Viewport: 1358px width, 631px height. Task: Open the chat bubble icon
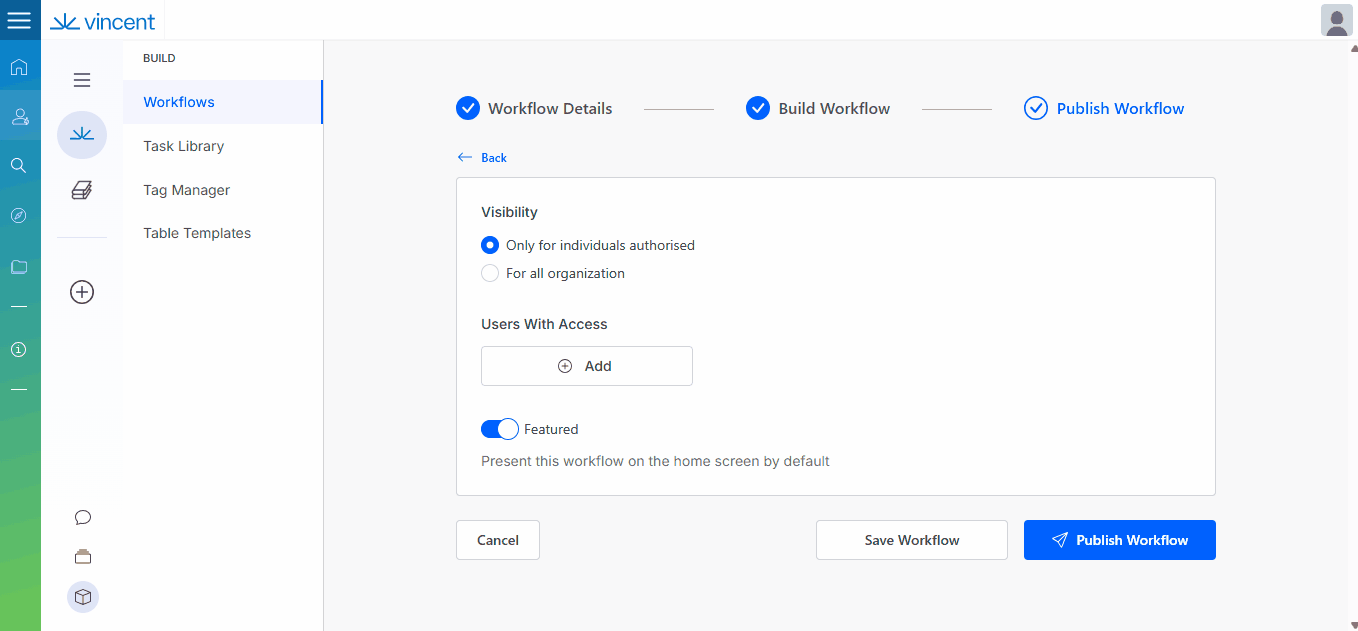pyautogui.click(x=83, y=517)
